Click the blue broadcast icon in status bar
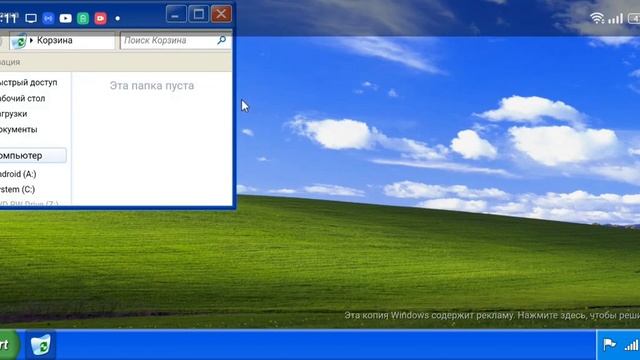The image size is (640, 360). [48, 18]
